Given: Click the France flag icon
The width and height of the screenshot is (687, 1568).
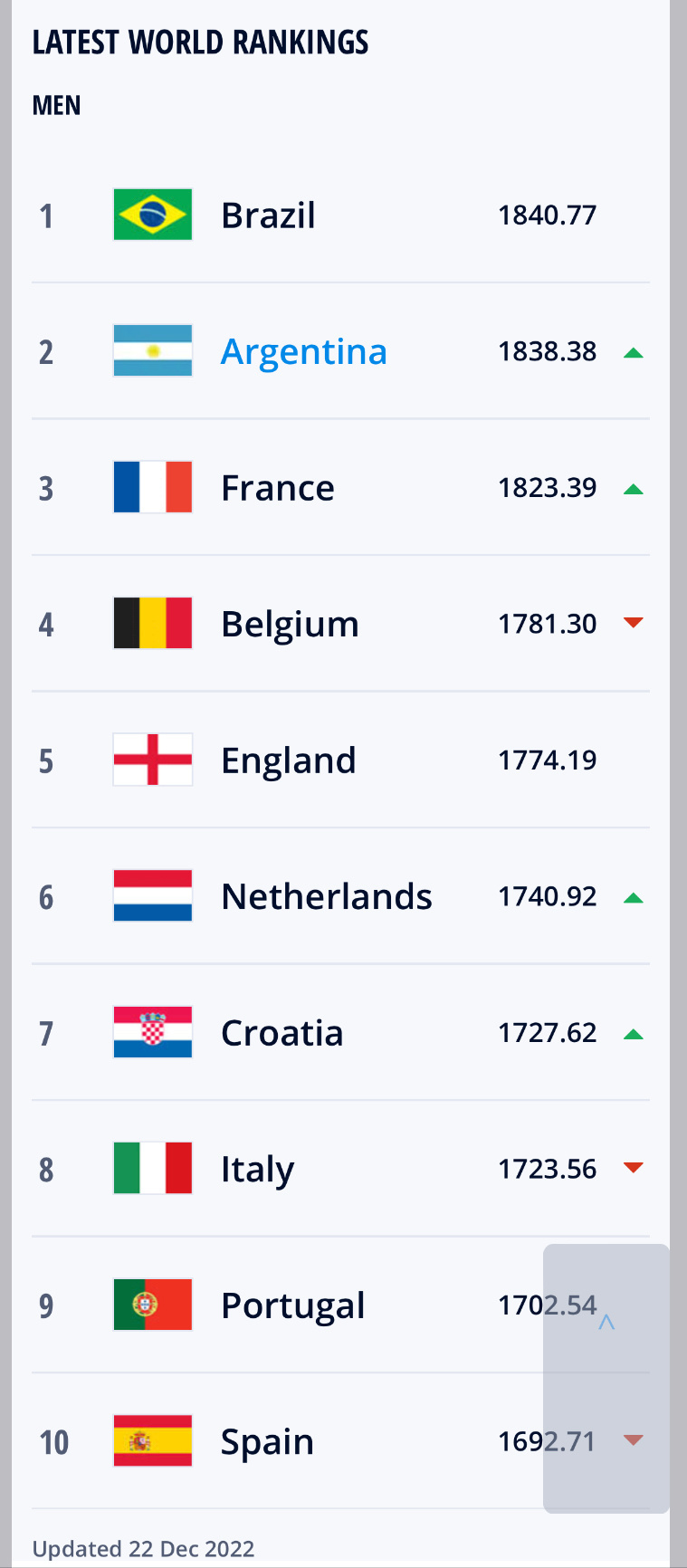Looking at the screenshot, I should [152, 487].
